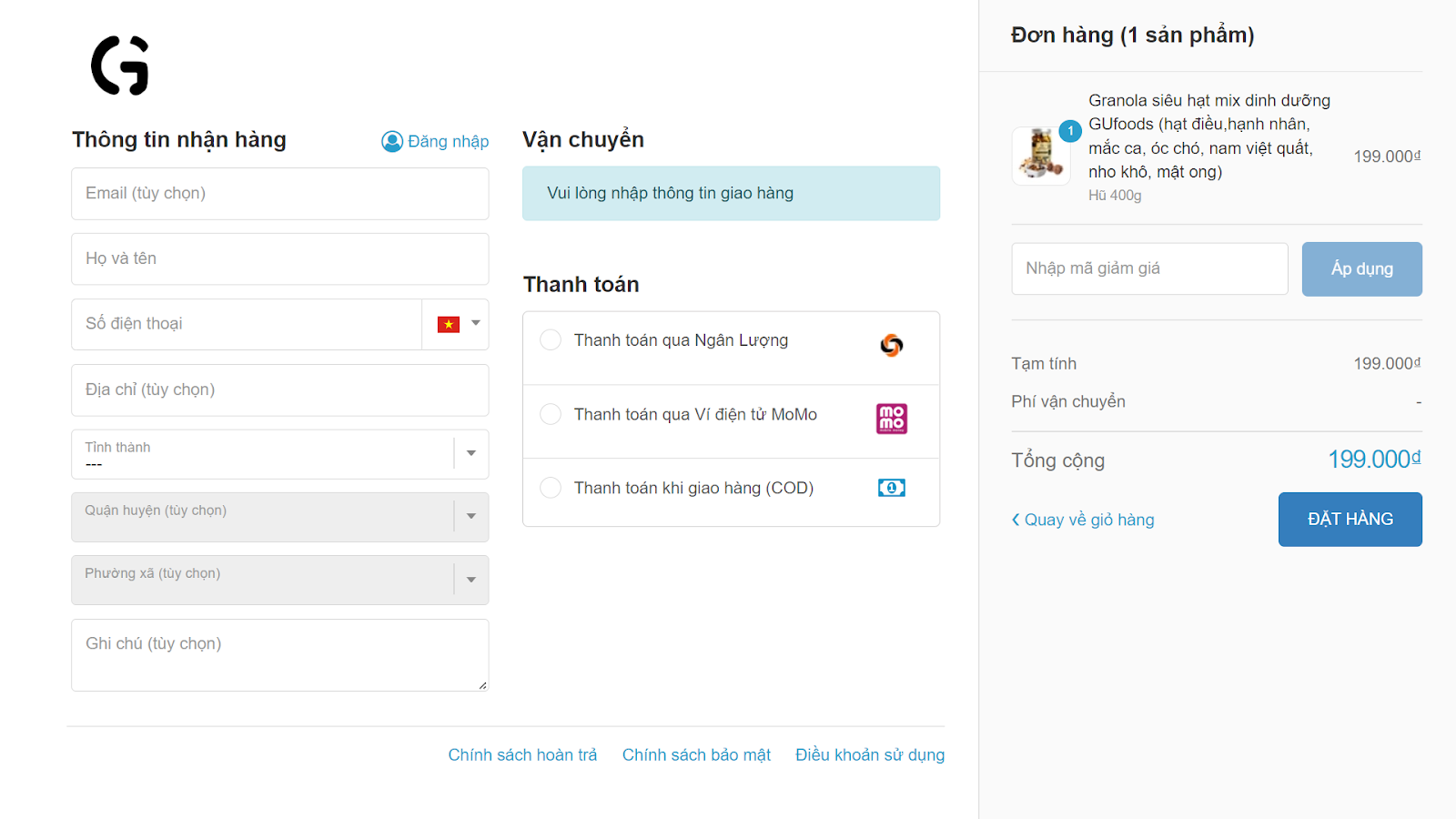Click the ĐẶT HÀNG button

[1350, 520]
